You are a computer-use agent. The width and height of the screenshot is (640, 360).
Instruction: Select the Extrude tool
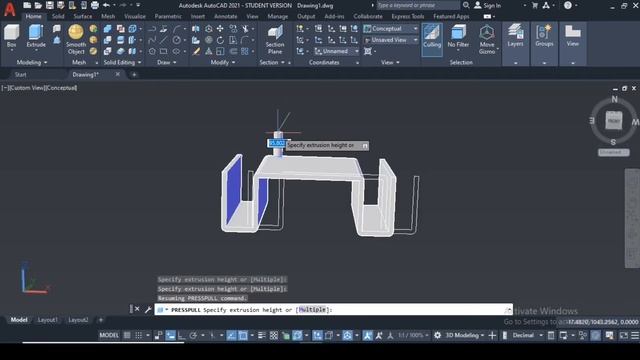[x=36, y=36]
